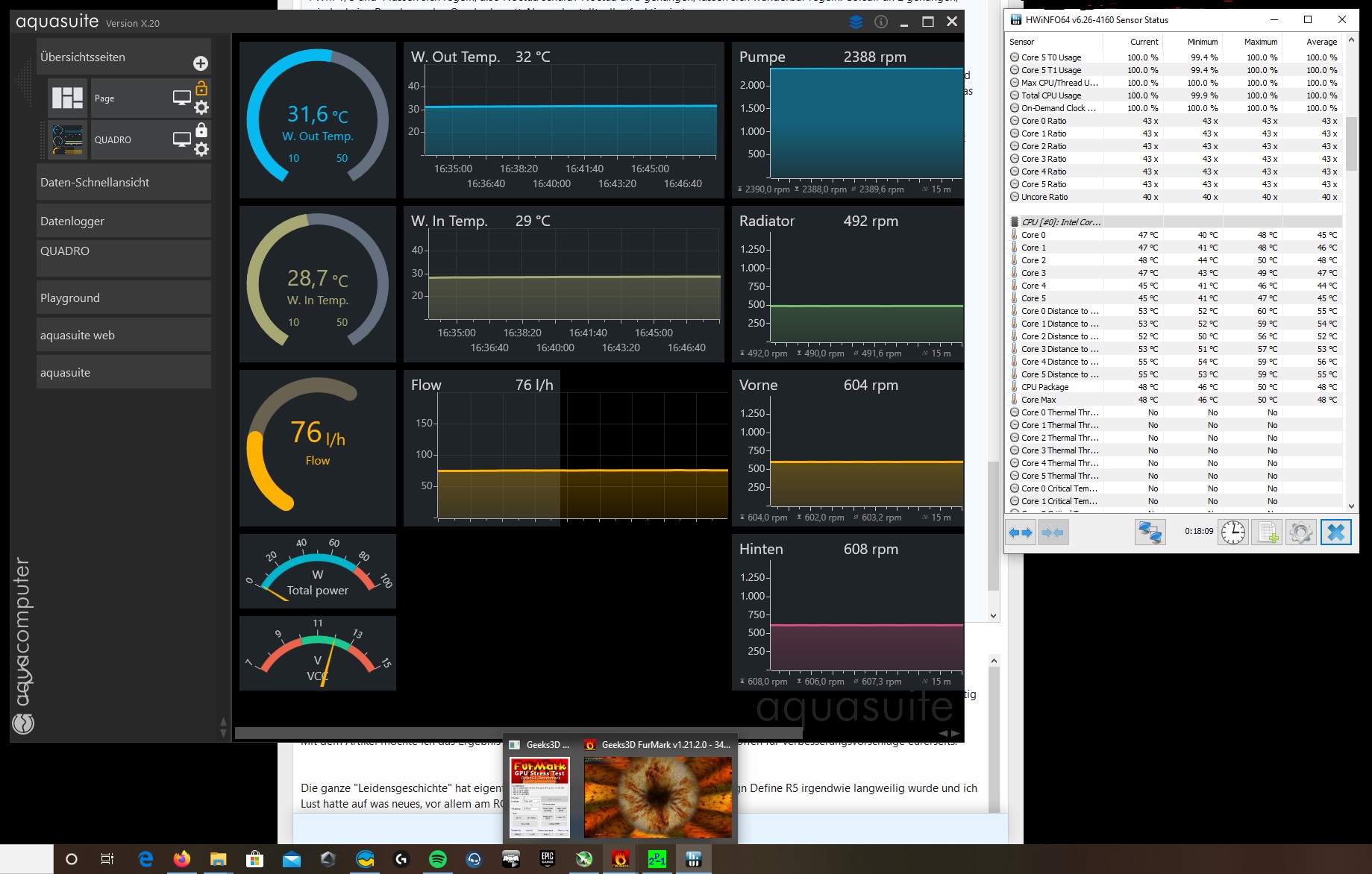Collapse the Übersichtsseiten section header

pos(124,57)
